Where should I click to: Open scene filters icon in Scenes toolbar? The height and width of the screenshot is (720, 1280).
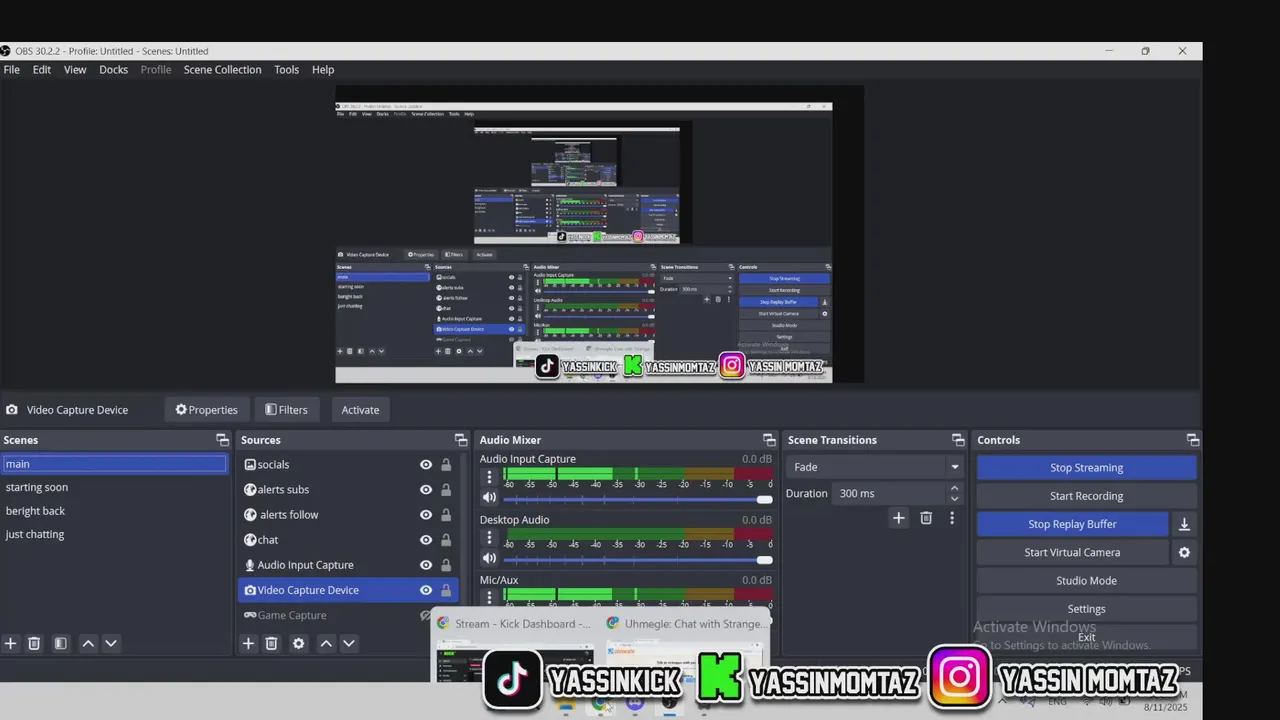[60, 644]
